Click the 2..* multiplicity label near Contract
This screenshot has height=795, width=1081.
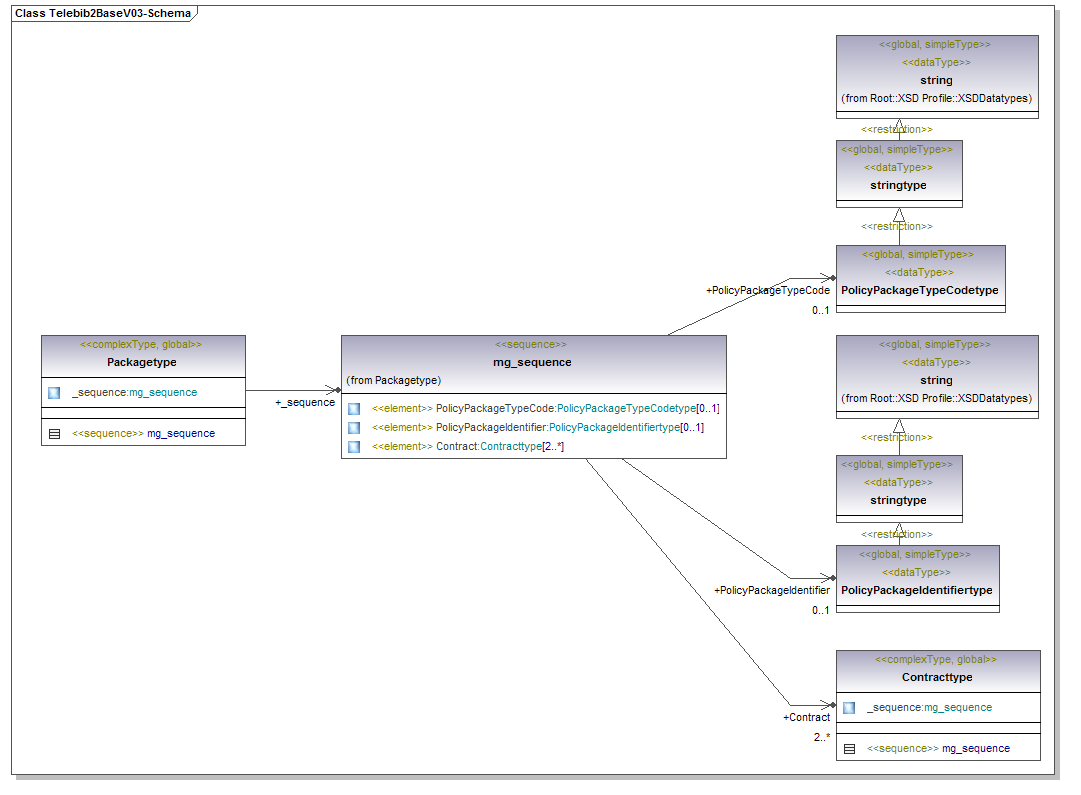point(821,737)
